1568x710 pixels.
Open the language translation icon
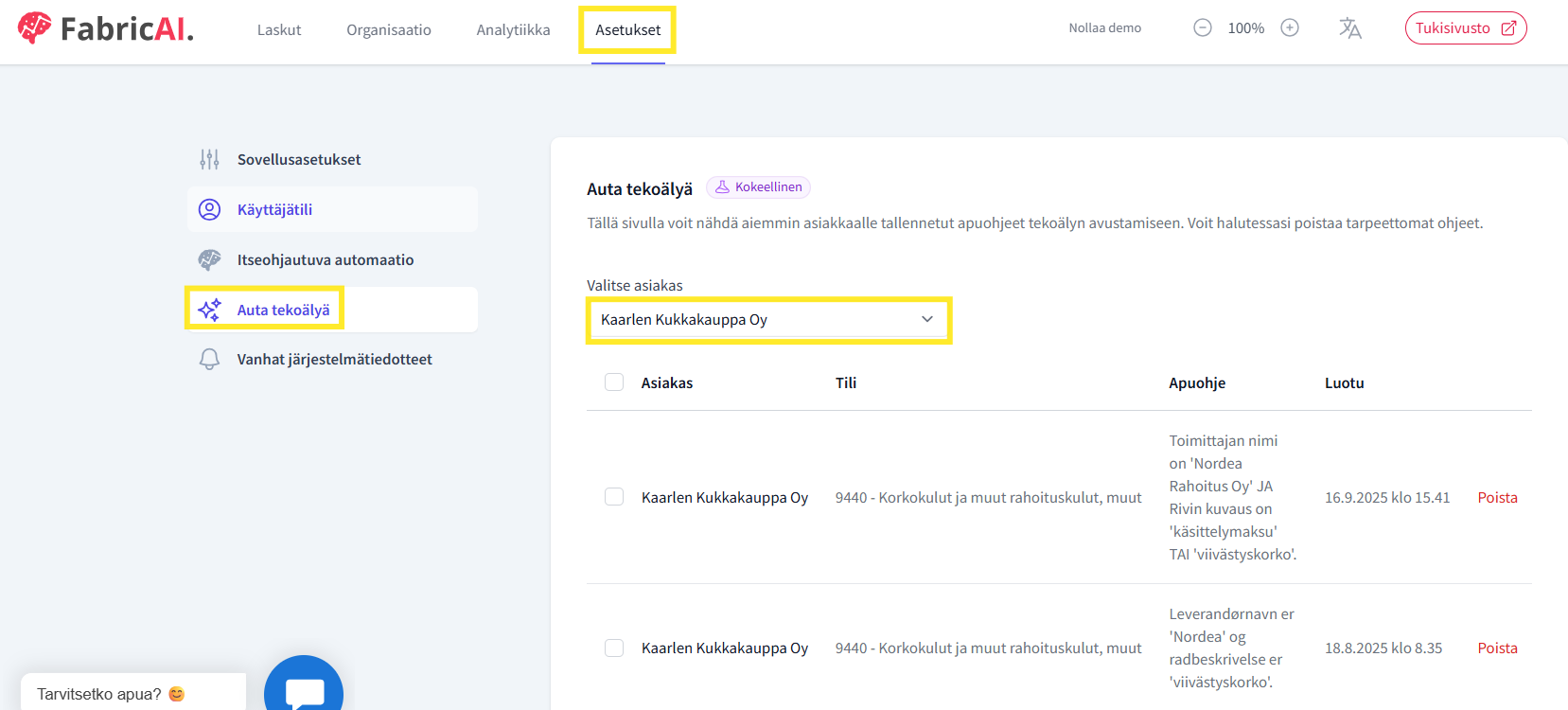pos(1350,28)
